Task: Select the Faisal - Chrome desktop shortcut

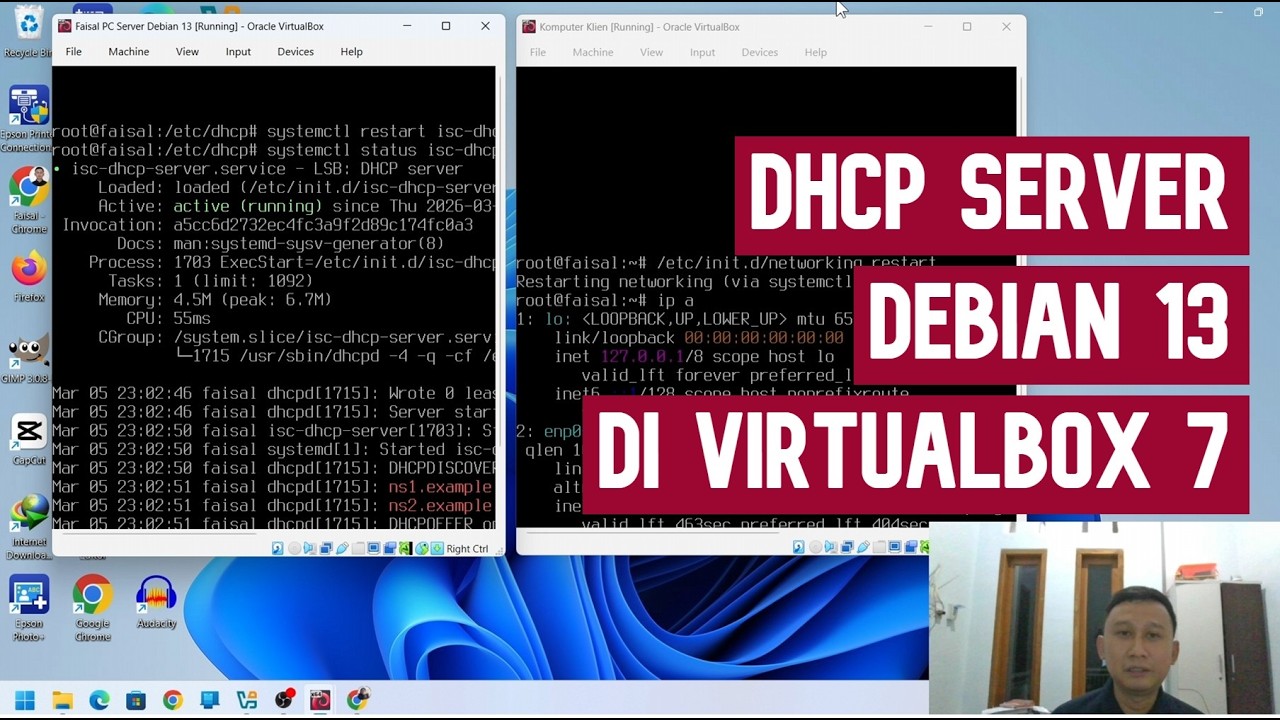Action: (x=29, y=200)
